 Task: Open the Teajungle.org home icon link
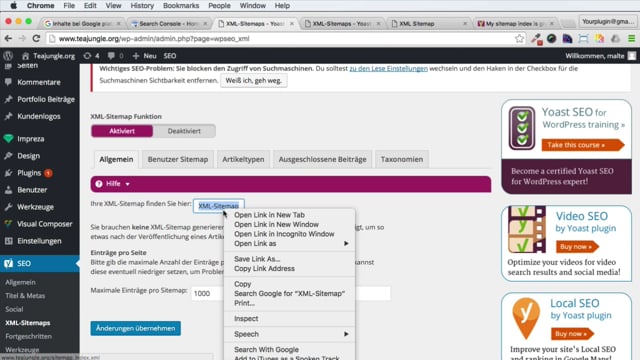pyautogui.click(x=25, y=56)
